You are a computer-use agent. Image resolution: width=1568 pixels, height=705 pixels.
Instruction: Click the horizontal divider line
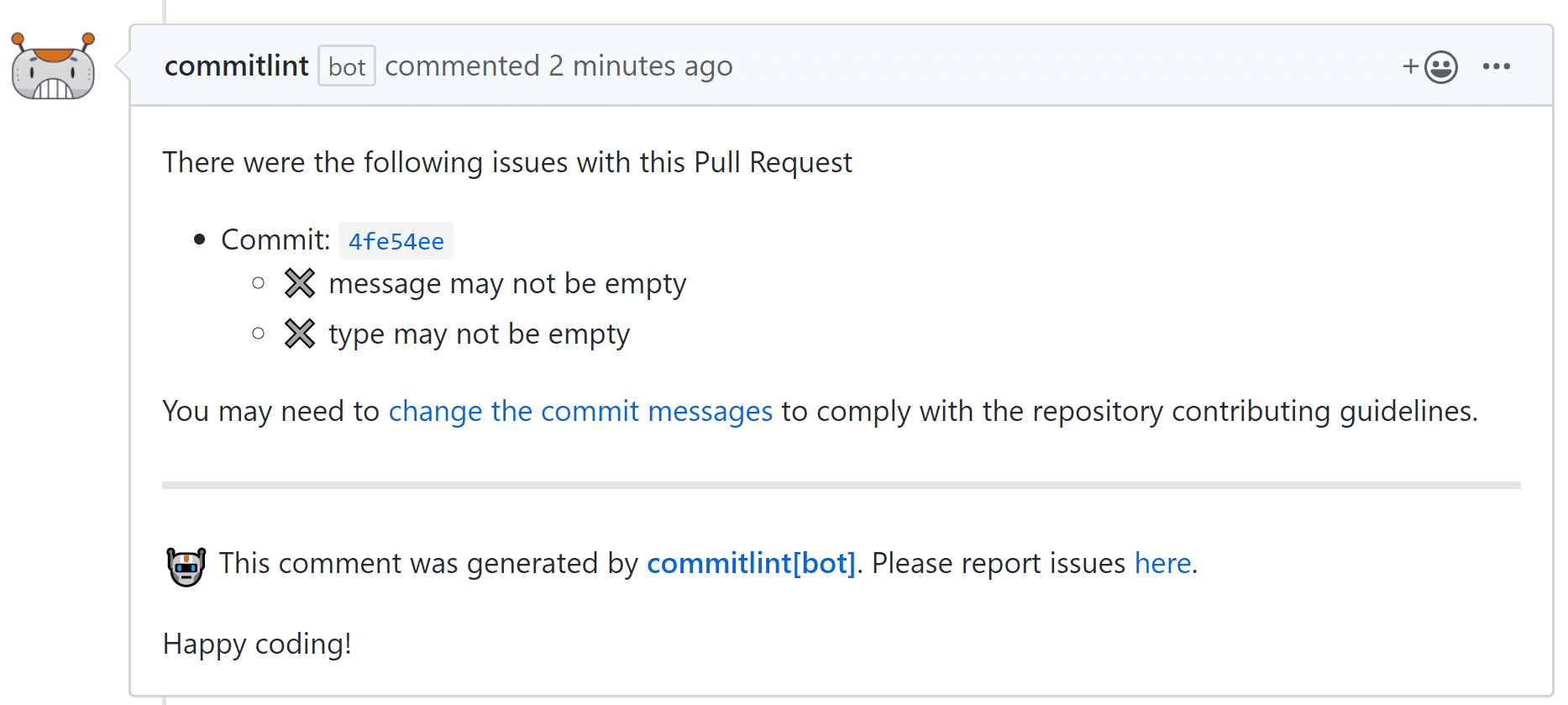[841, 485]
